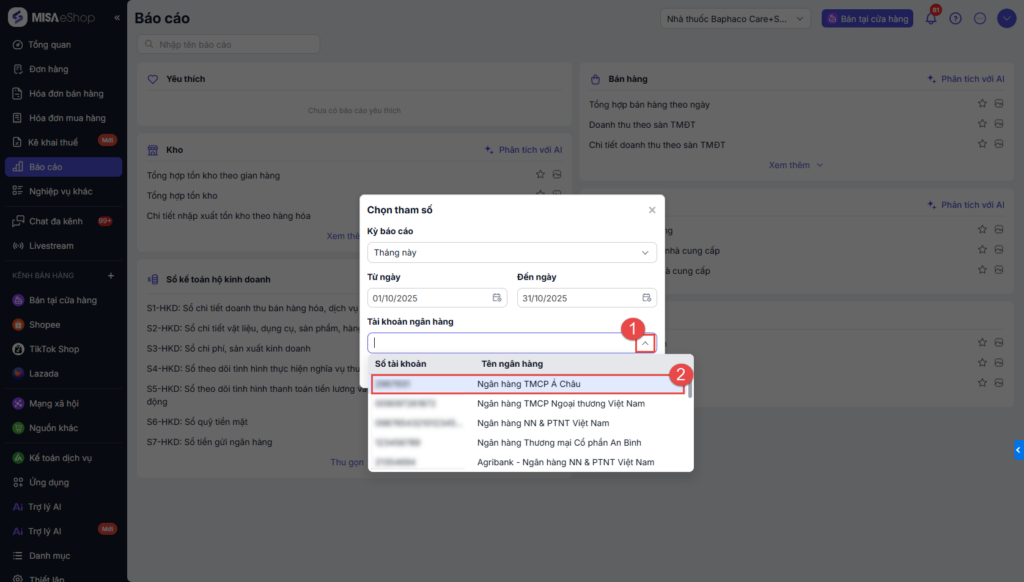Viewport: 1024px width, 582px height.
Task: Click the MISA eShop logo
Action: (x=52, y=17)
